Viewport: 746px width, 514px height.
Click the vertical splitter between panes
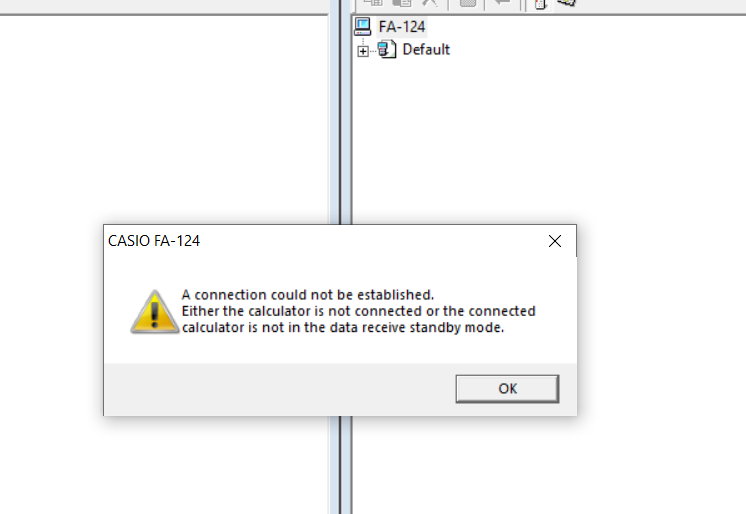340,119
